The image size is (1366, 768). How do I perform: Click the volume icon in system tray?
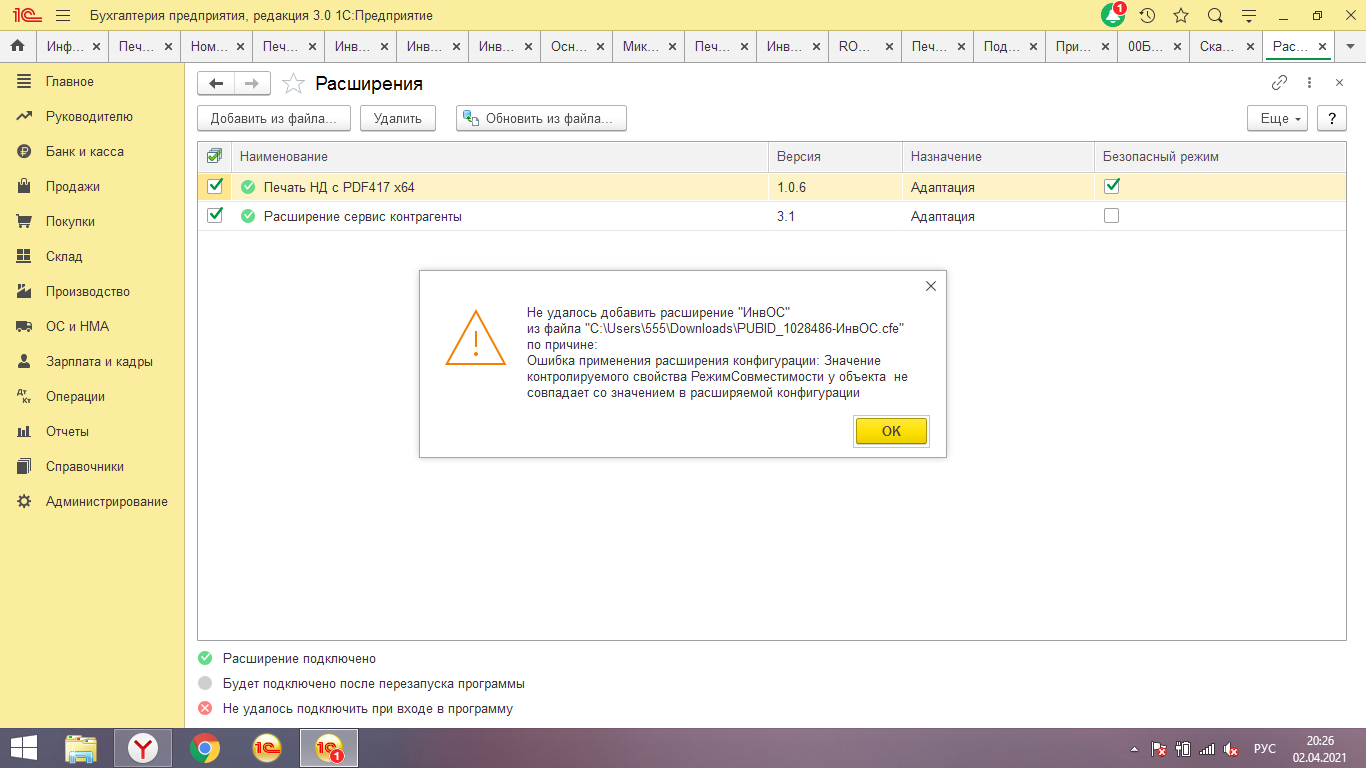click(x=1231, y=749)
